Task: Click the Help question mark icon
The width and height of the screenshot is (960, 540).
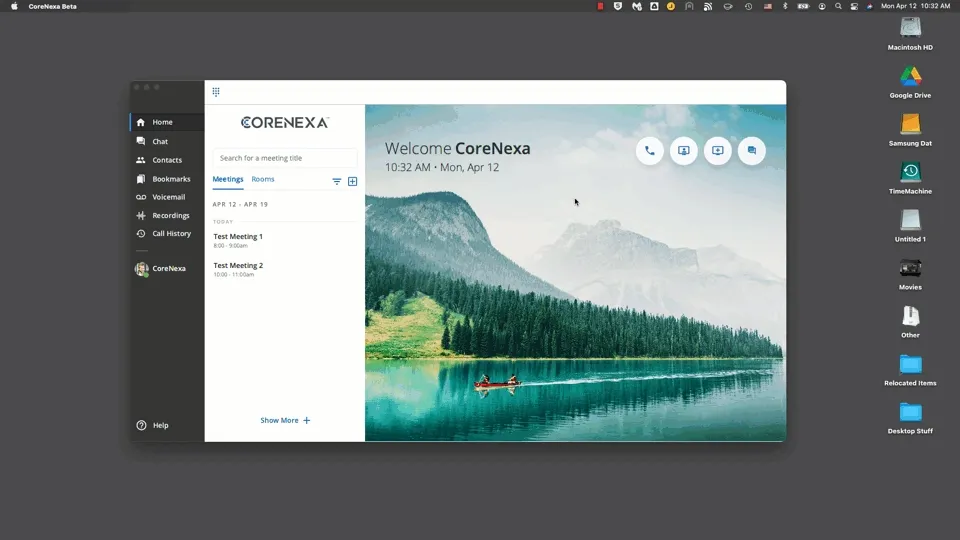Action: 141,425
